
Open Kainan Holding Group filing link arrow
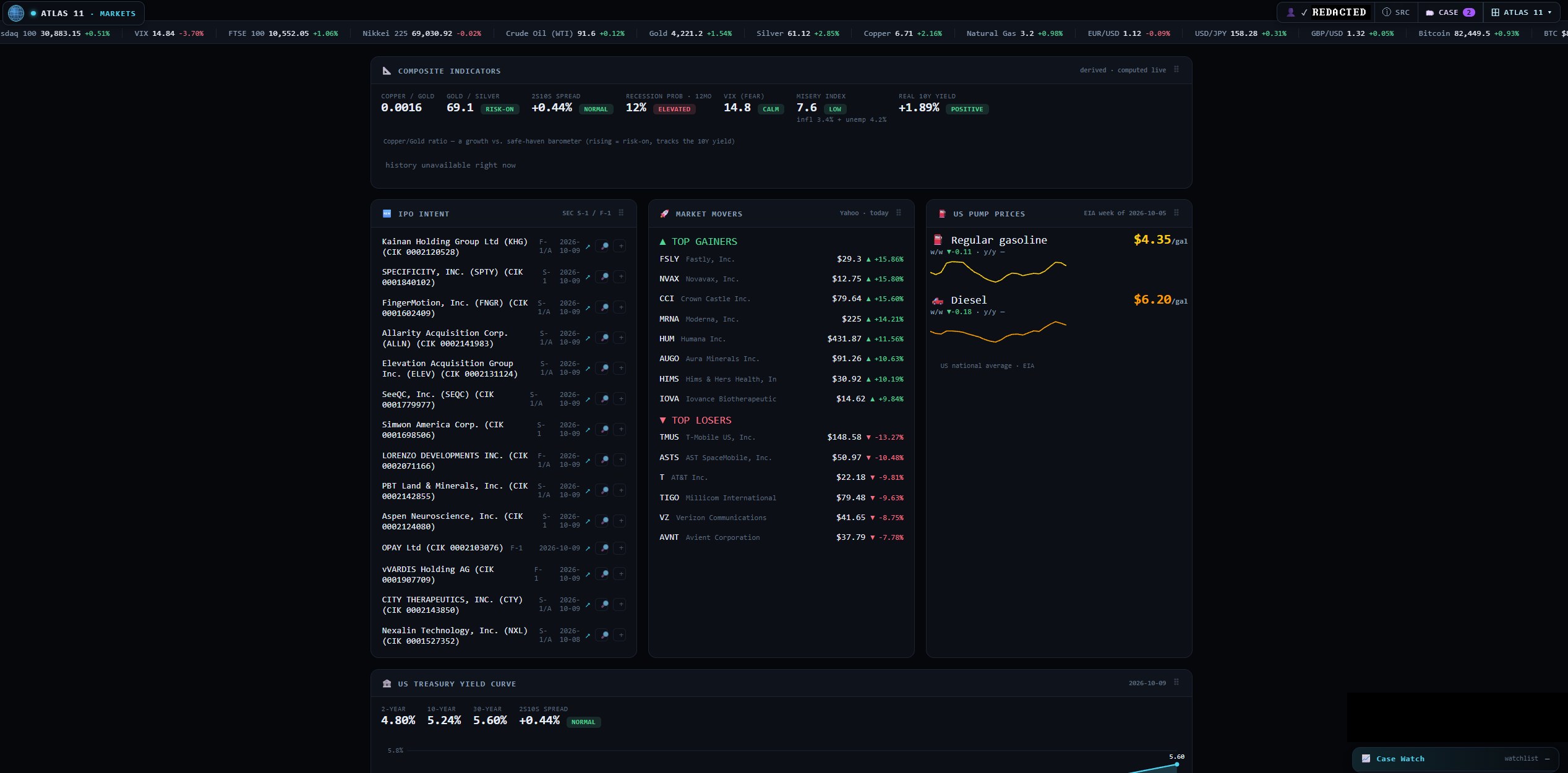[588, 246]
